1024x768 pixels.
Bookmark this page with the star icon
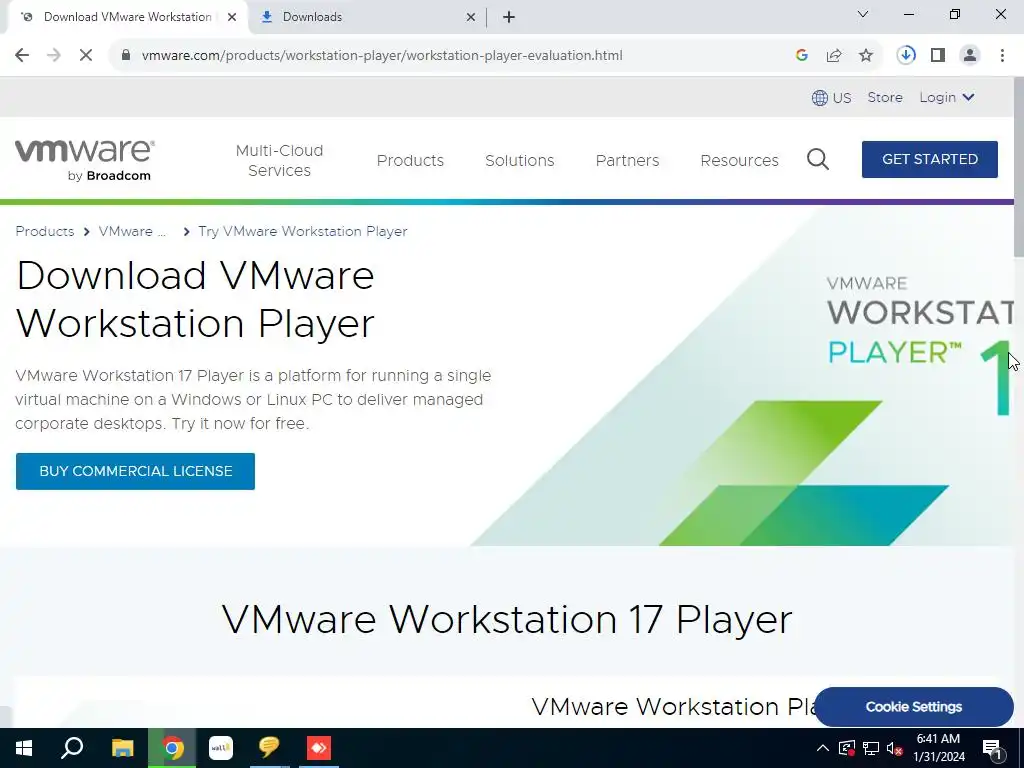[x=866, y=56]
